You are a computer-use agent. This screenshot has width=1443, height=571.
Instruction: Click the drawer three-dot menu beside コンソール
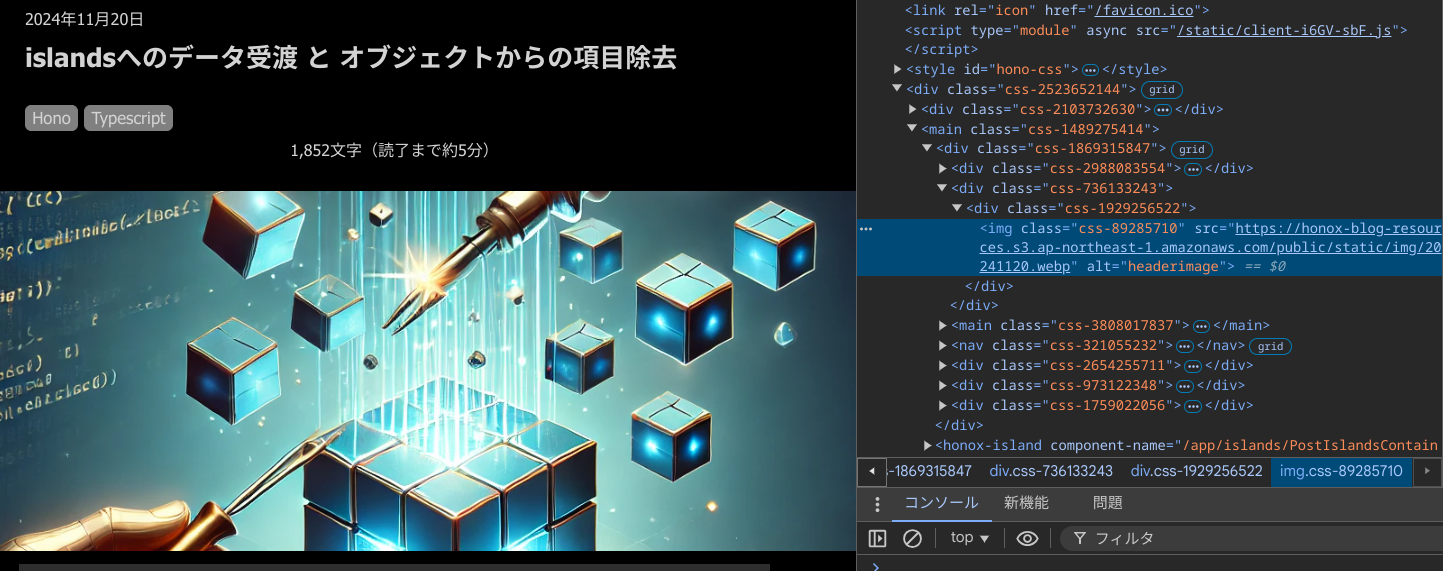click(877, 504)
